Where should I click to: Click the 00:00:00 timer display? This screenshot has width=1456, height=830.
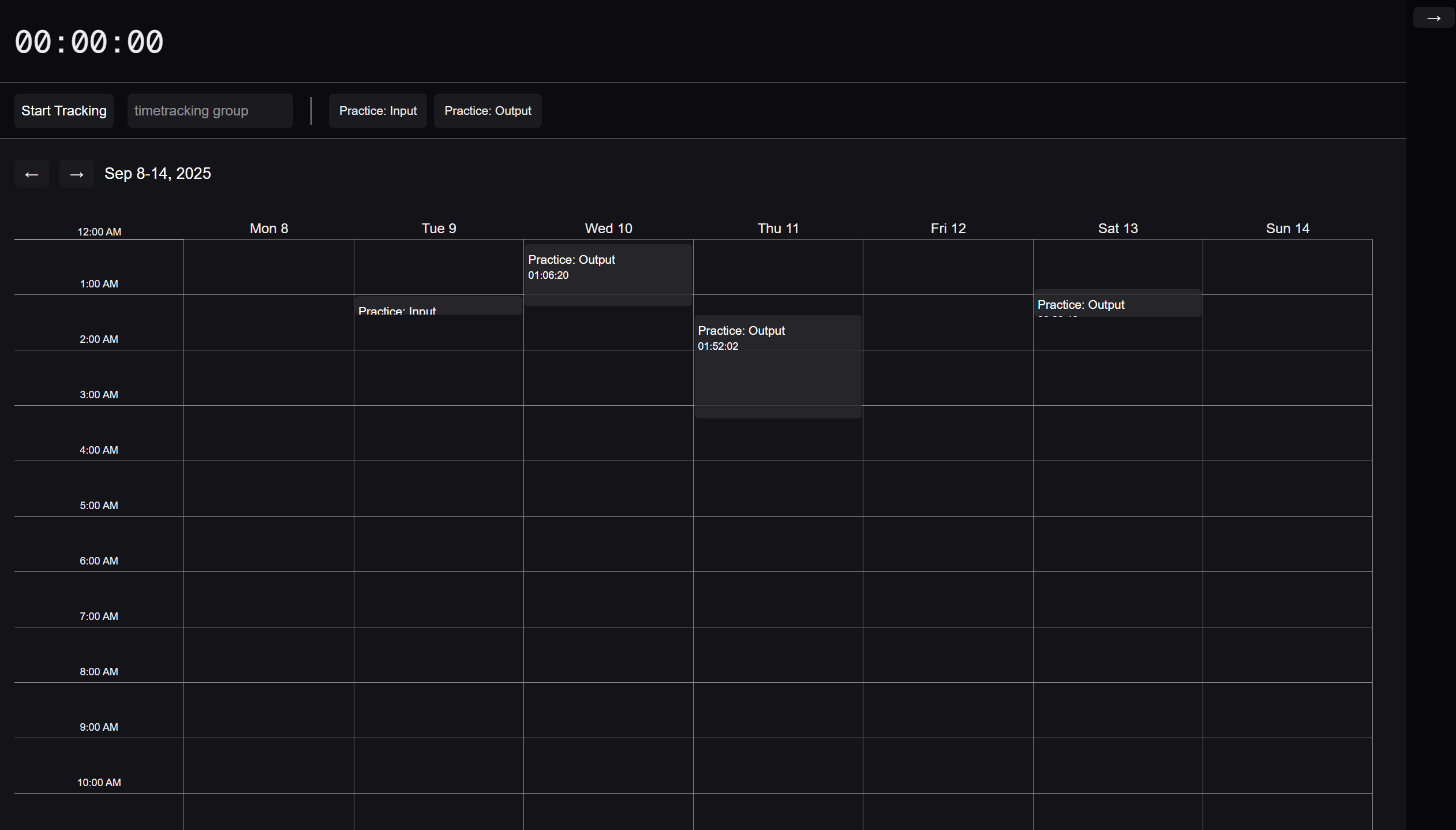pos(89,42)
